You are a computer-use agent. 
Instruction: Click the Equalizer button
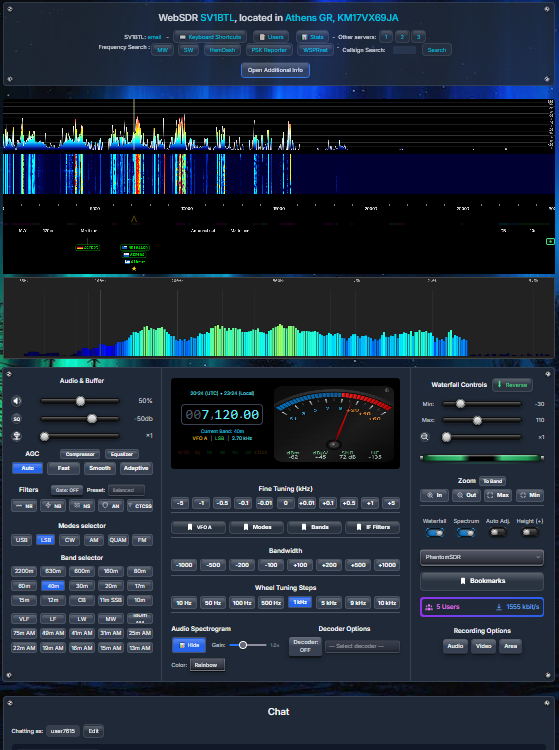point(122,454)
